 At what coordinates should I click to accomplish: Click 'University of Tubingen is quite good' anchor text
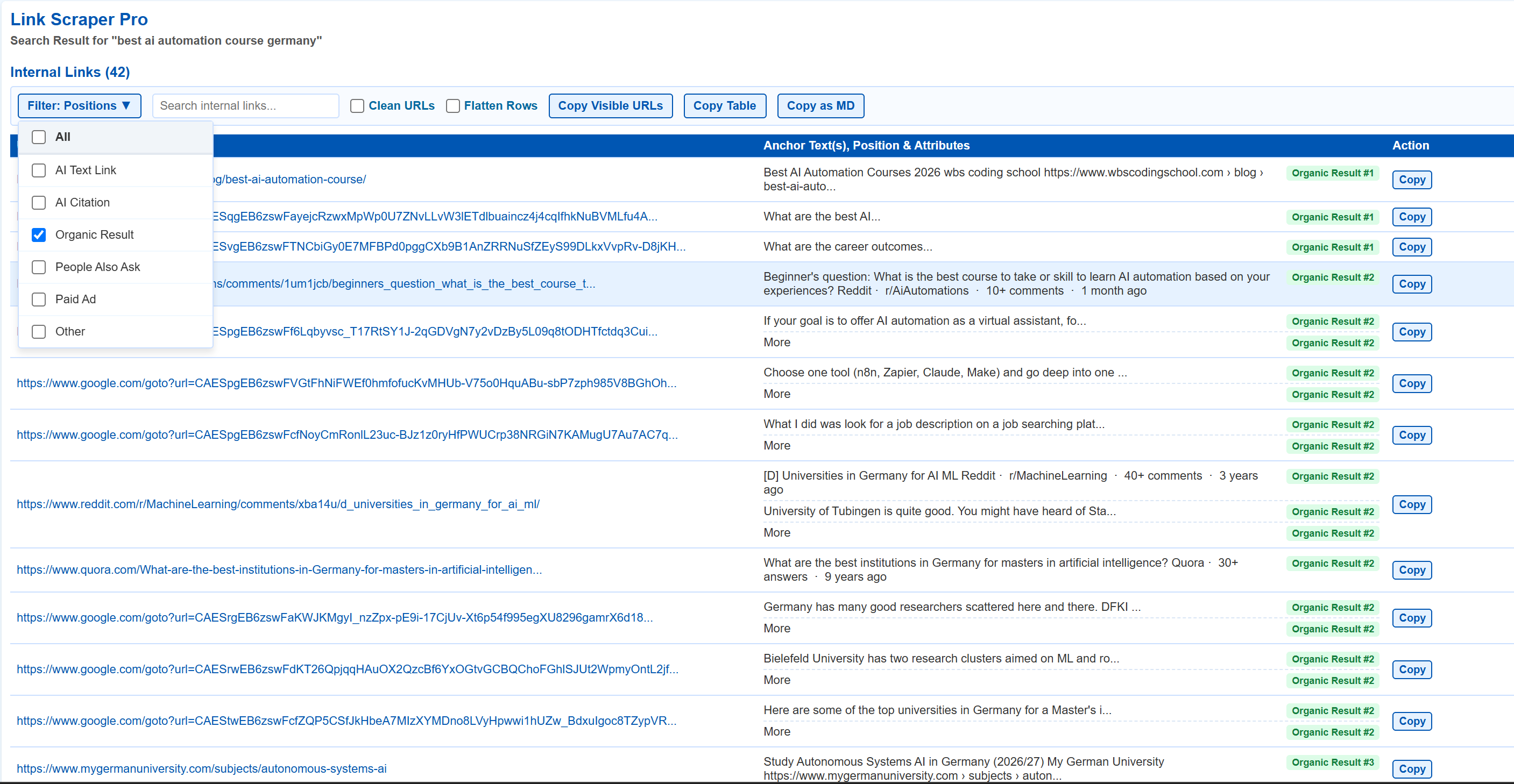[939, 511]
